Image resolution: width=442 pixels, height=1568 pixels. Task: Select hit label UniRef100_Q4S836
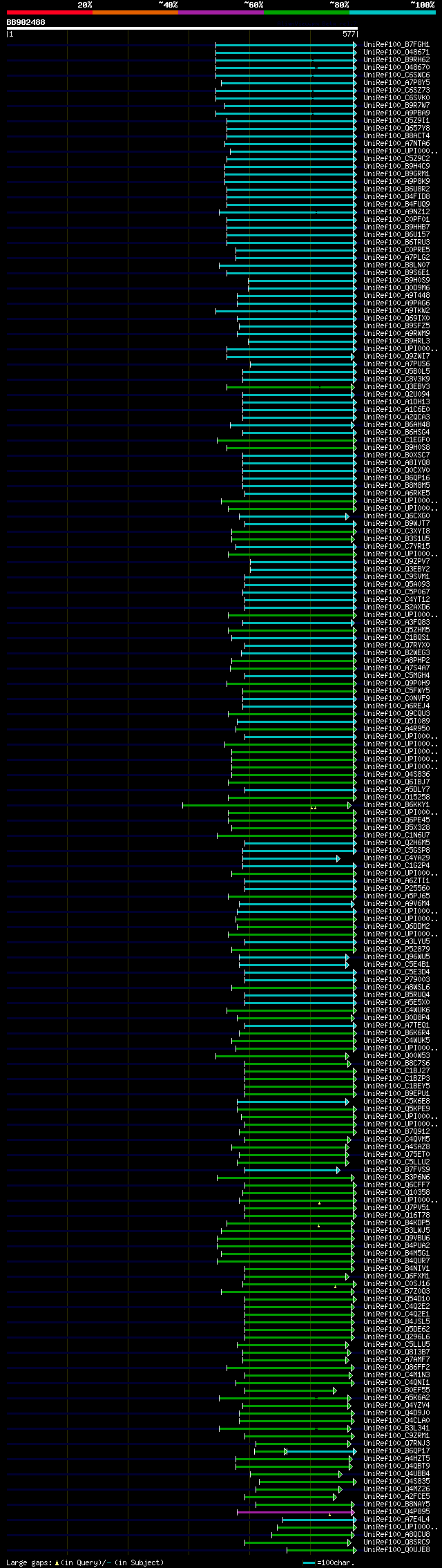(396, 774)
